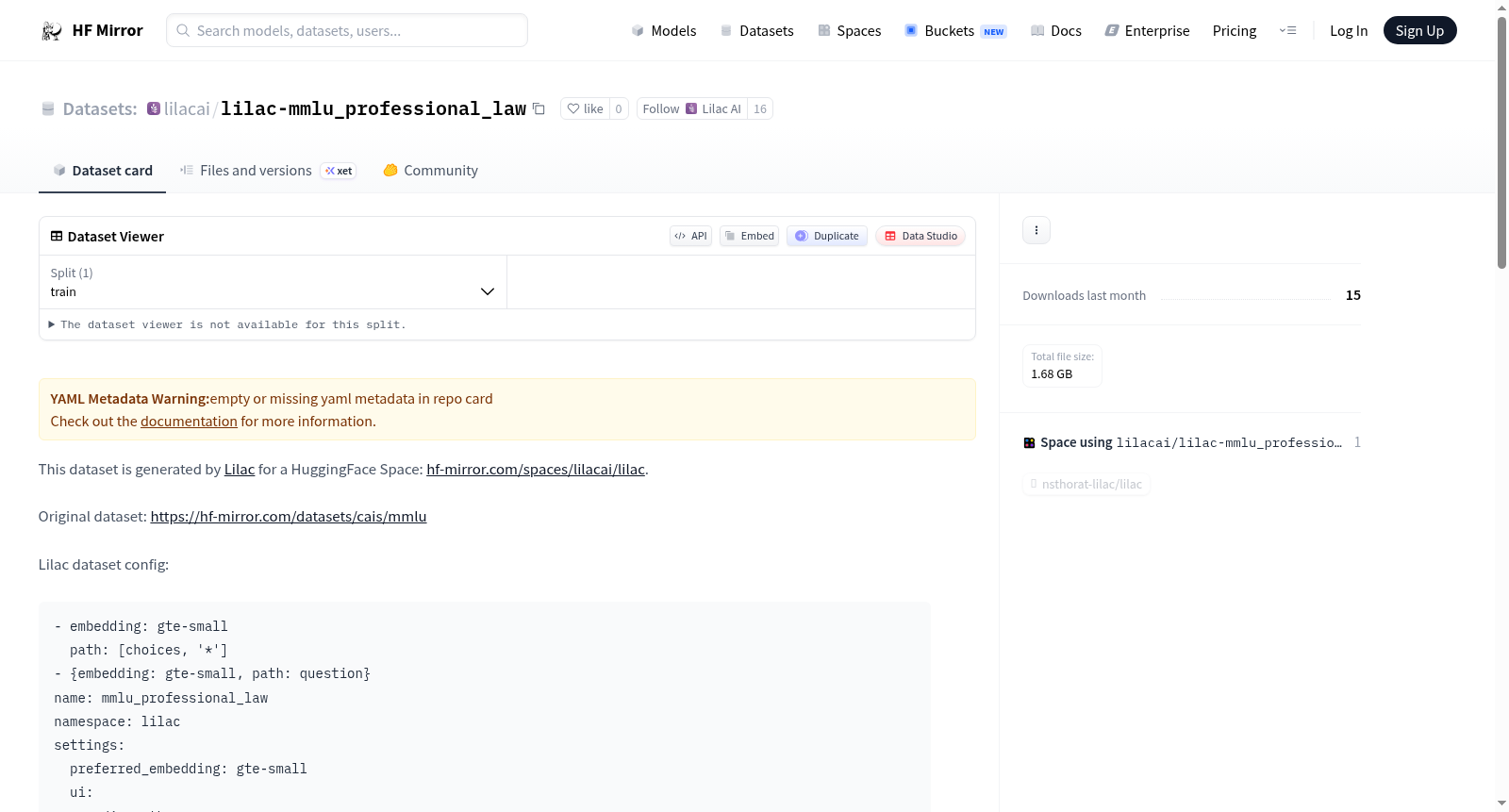Open the Split train dropdown
This screenshot has height=812, width=1509.
pyautogui.click(x=273, y=282)
